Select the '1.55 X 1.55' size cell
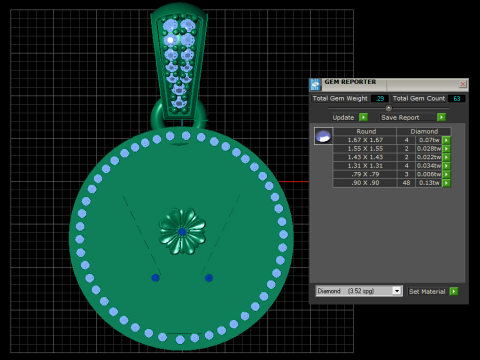480x360 pixels. (x=365, y=149)
